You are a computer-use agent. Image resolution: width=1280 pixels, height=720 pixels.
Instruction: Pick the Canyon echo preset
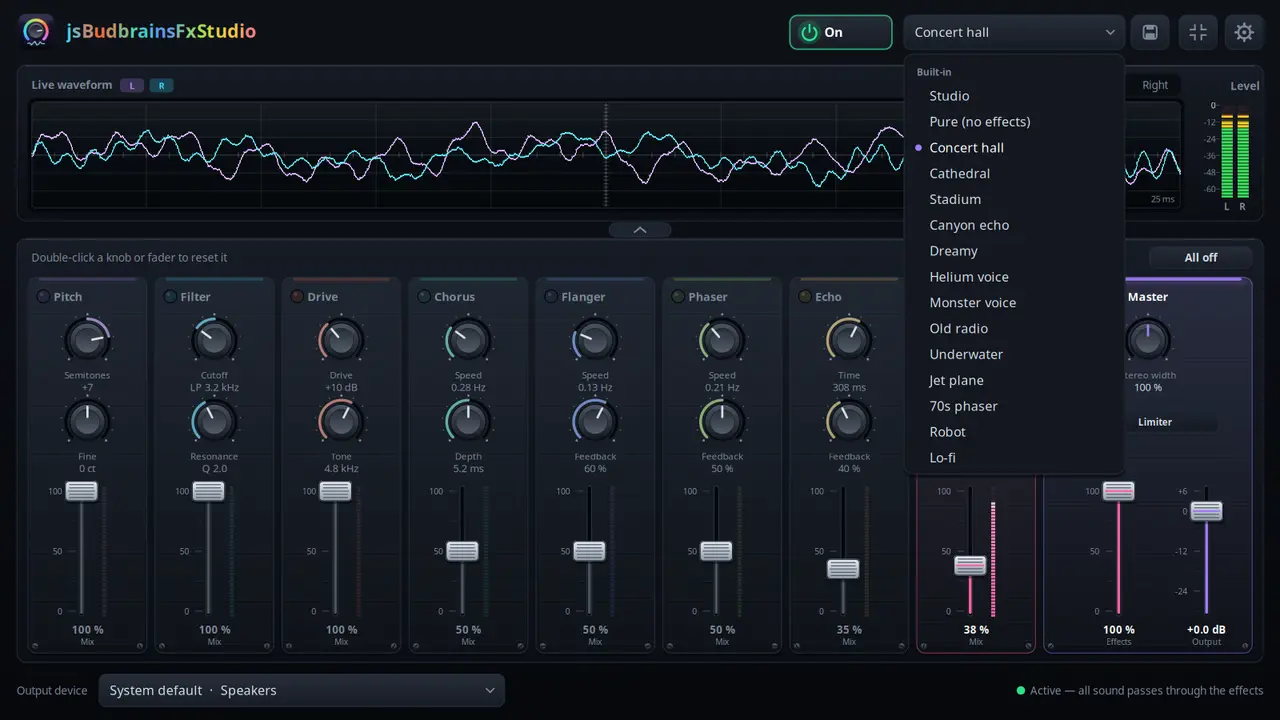pyautogui.click(x=1014, y=225)
